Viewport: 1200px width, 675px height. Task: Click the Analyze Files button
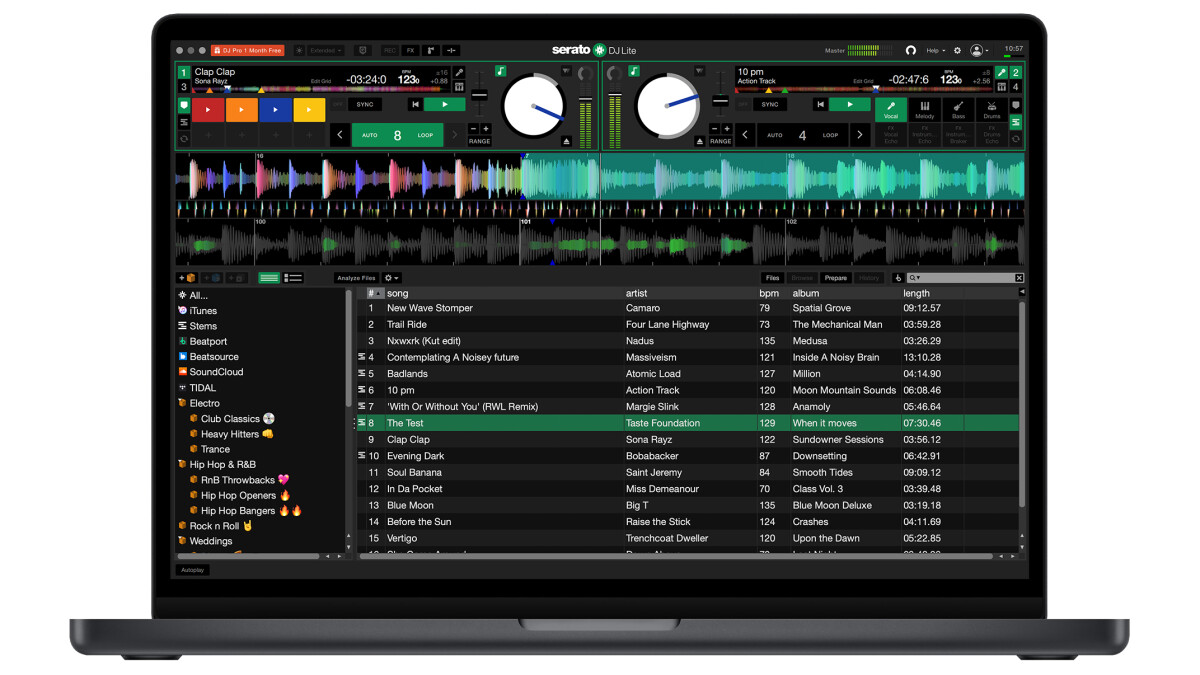tap(355, 278)
